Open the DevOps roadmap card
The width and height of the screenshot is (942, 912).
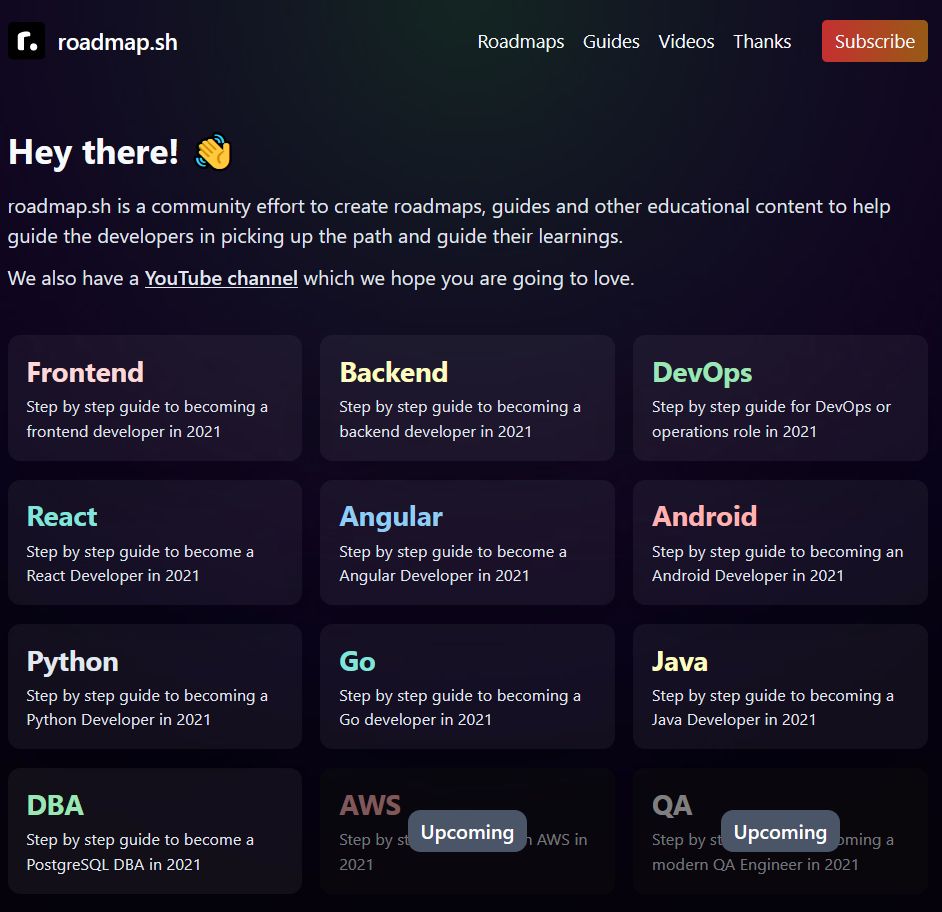coord(780,397)
